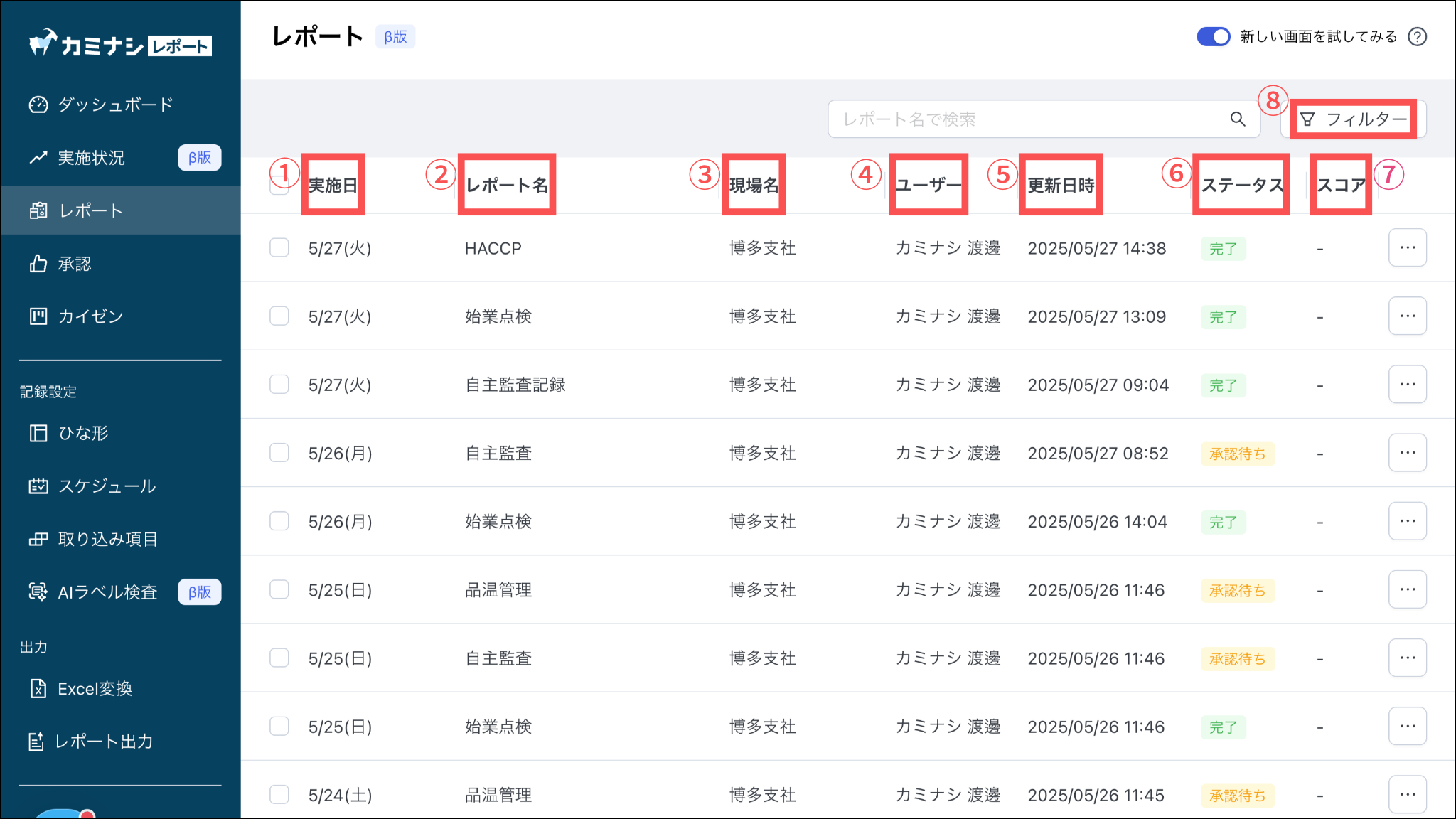The width and height of the screenshot is (1456, 819).
Task: Click the Excel変換 file icon
Action: pyautogui.click(x=38, y=689)
